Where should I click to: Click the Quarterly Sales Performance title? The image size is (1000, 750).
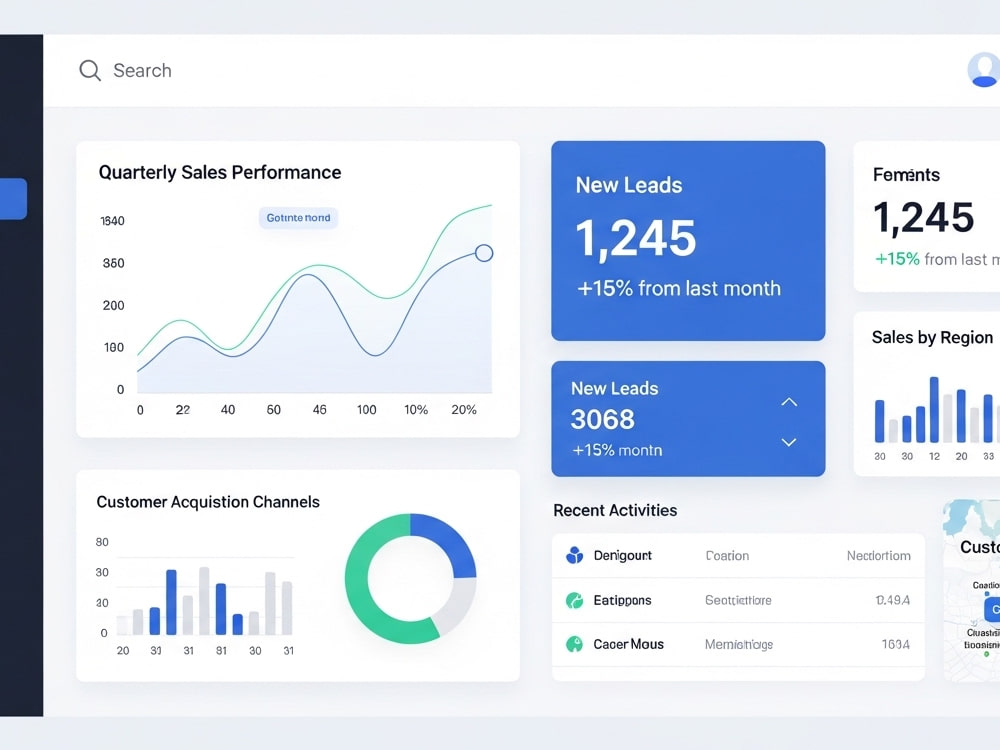pos(219,172)
